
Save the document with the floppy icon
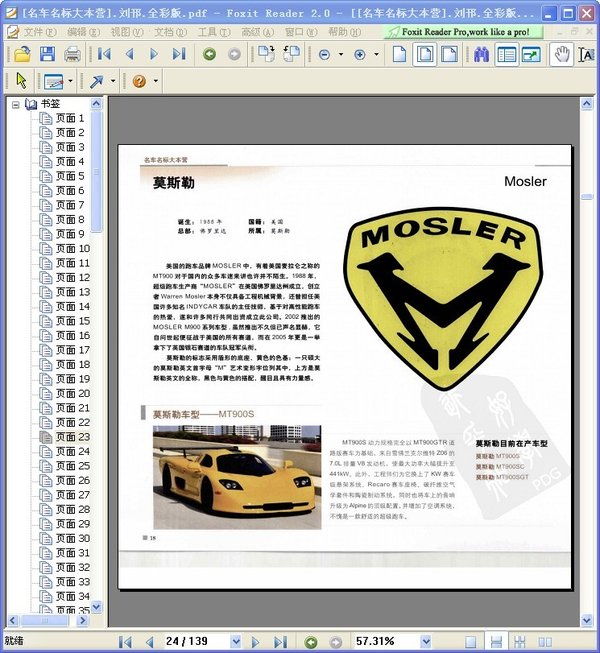click(x=47, y=54)
